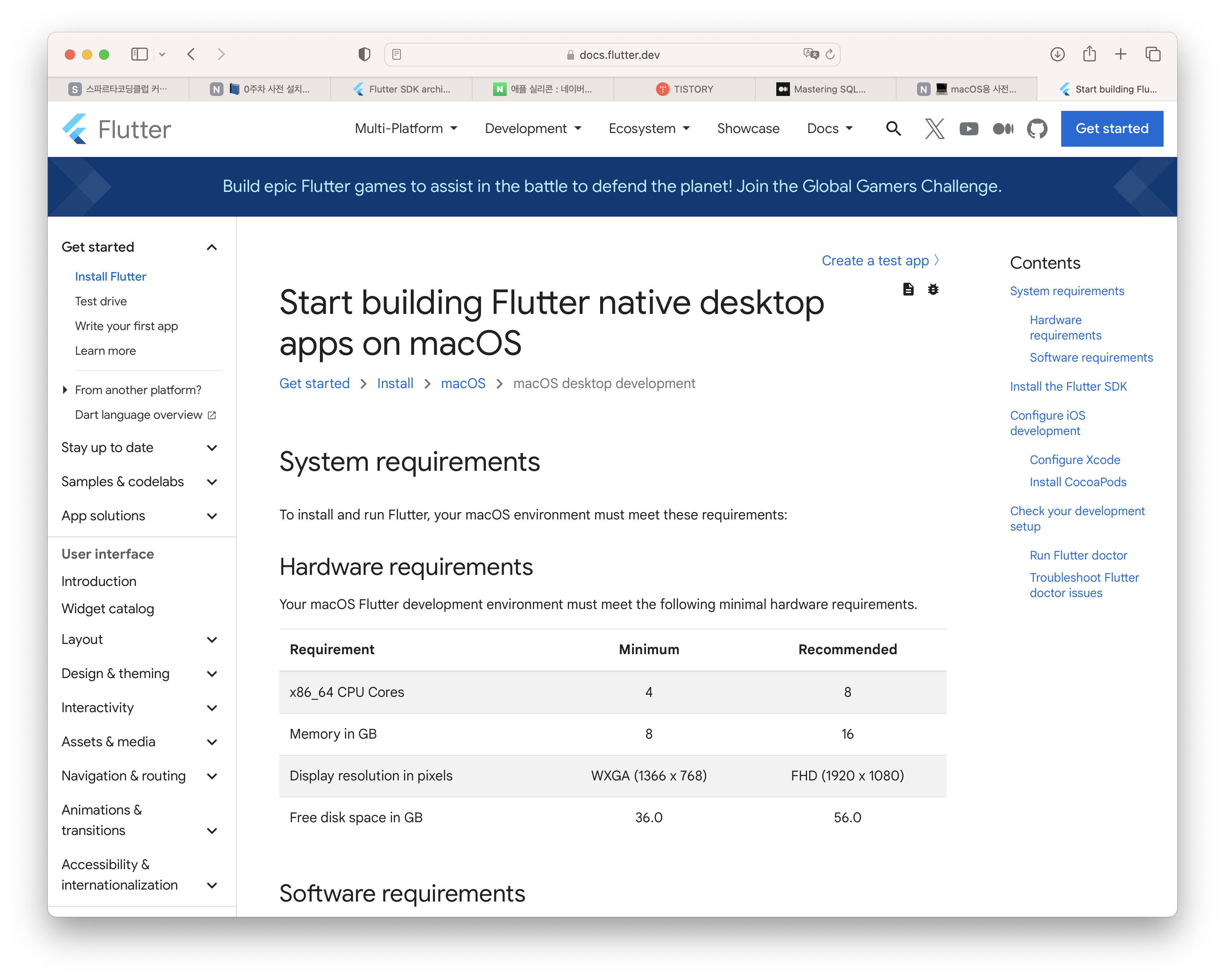Screen dimensions: 1225x980
Task: Toggle Safari sidebar button
Action: (139, 54)
